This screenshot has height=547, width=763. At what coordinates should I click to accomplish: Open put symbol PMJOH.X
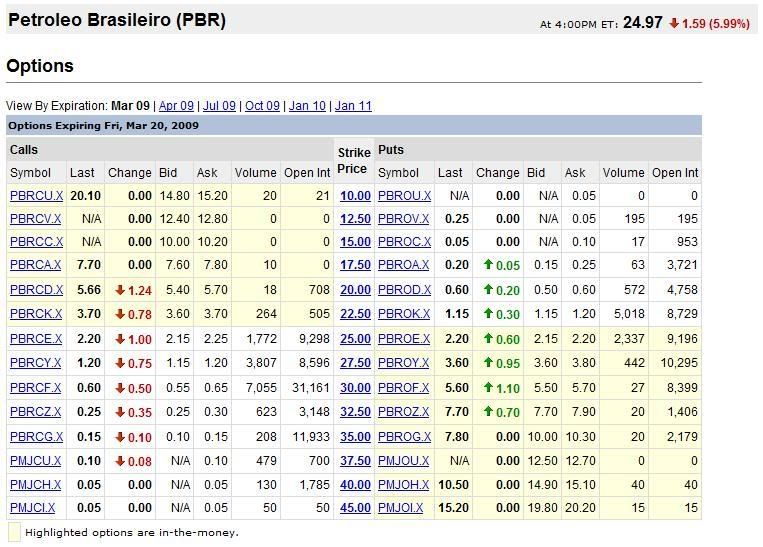pos(403,485)
